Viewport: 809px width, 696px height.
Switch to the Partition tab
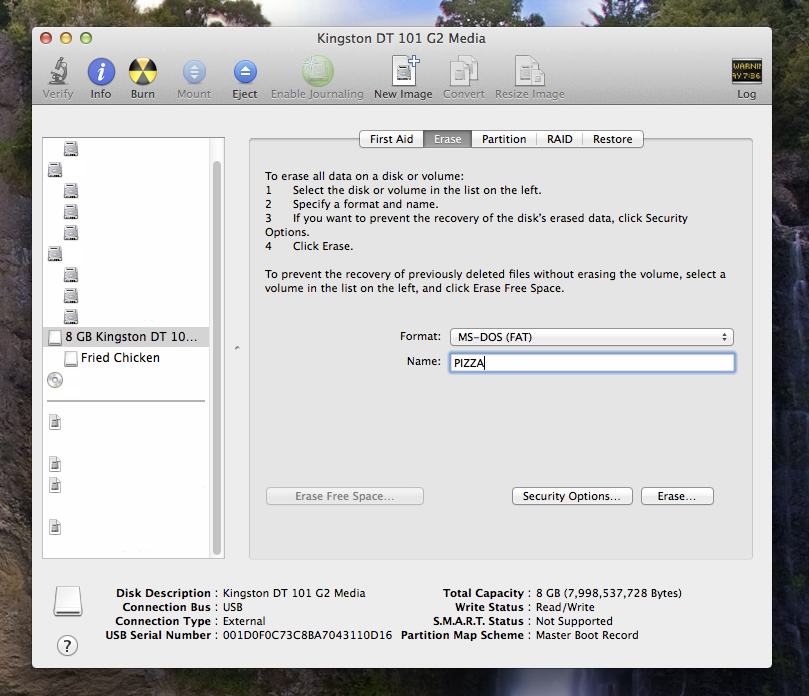(x=504, y=139)
